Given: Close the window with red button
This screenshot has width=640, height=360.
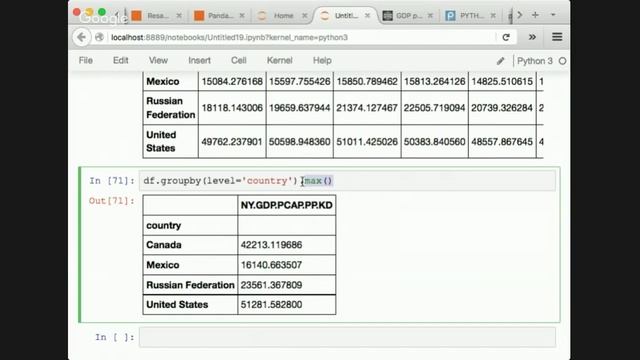Looking at the screenshot, I should coord(76,12).
